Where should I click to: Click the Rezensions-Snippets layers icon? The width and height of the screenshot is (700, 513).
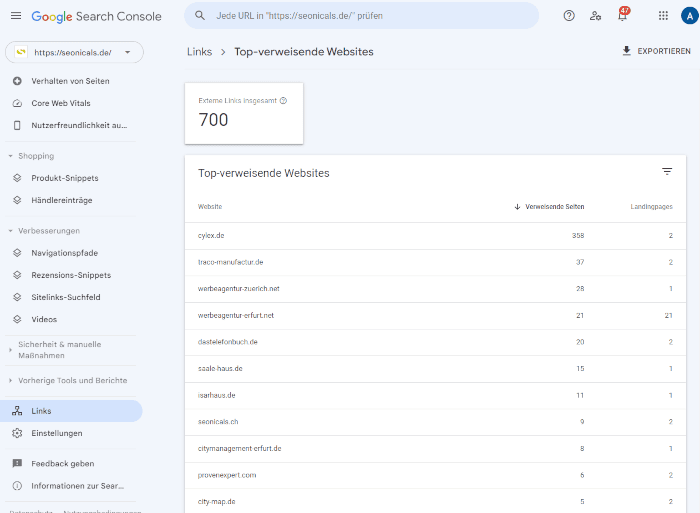click(17, 275)
